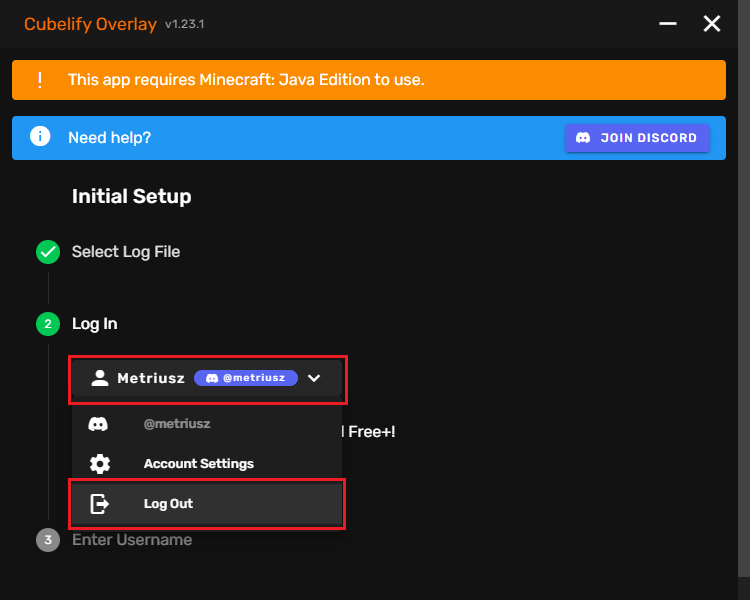Image resolution: width=750 pixels, height=600 pixels.
Task: Click the Log Out door icon
Action: coord(99,504)
